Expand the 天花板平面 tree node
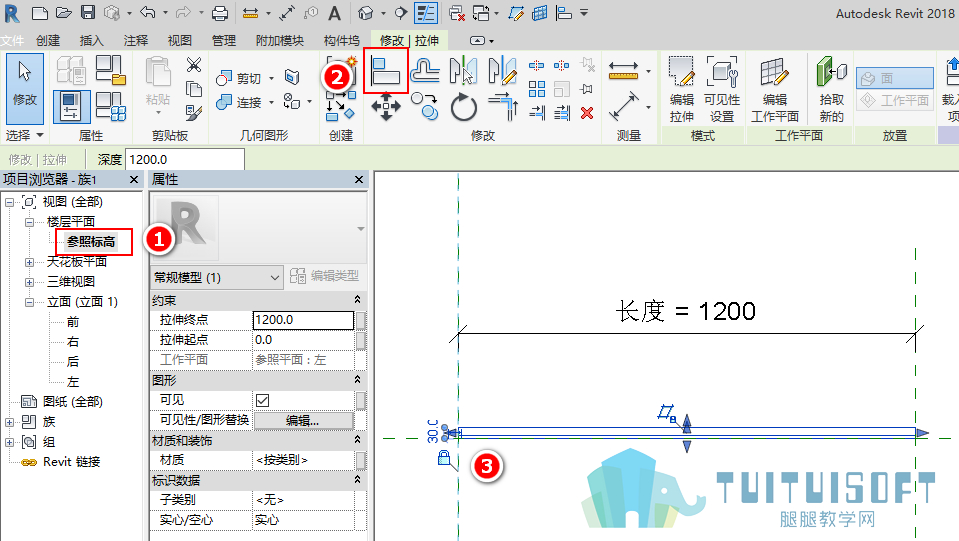The width and height of the screenshot is (959, 541). [x=29, y=262]
